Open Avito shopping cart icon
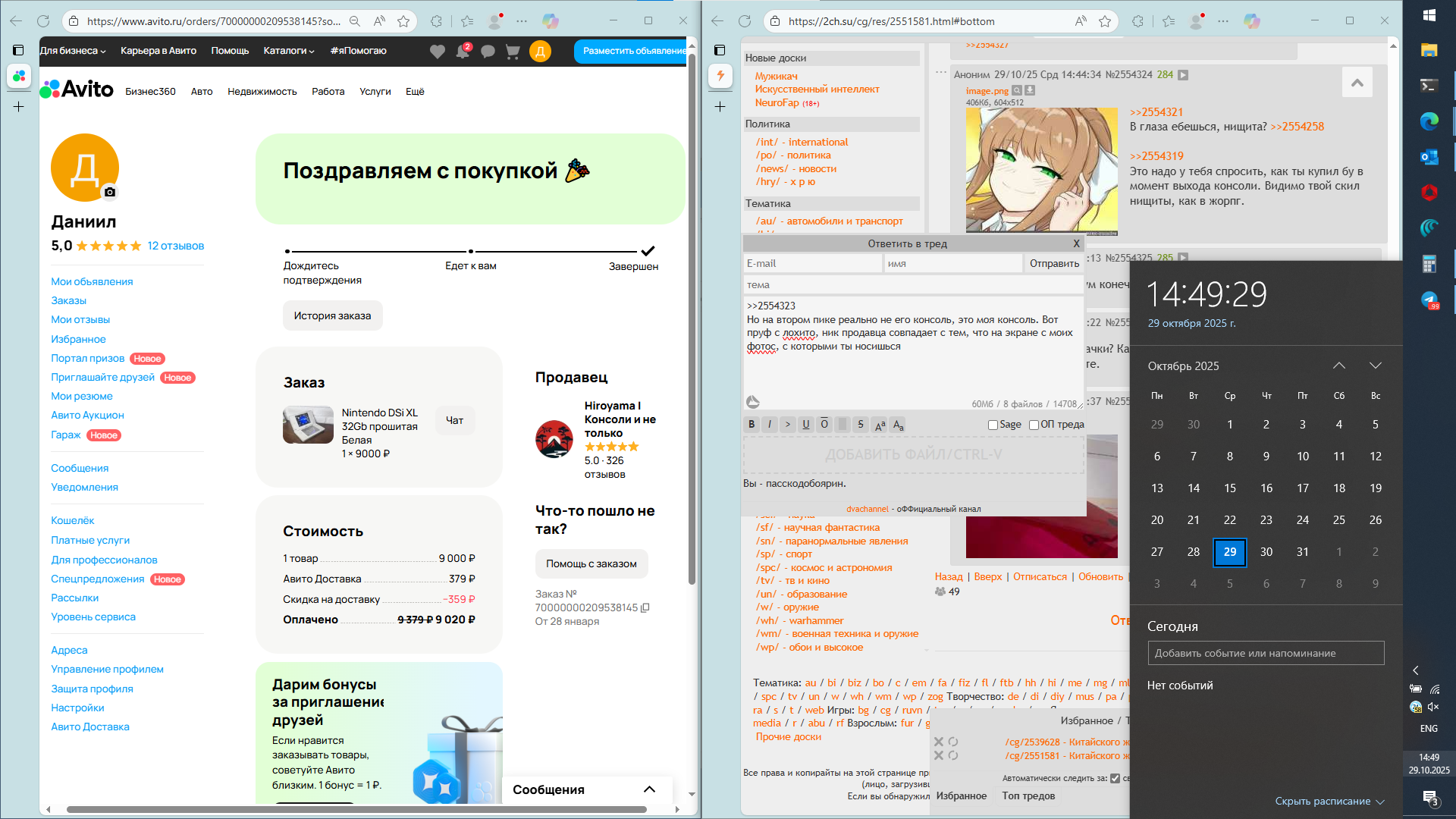 pyautogui.click(x=513, y=52)
